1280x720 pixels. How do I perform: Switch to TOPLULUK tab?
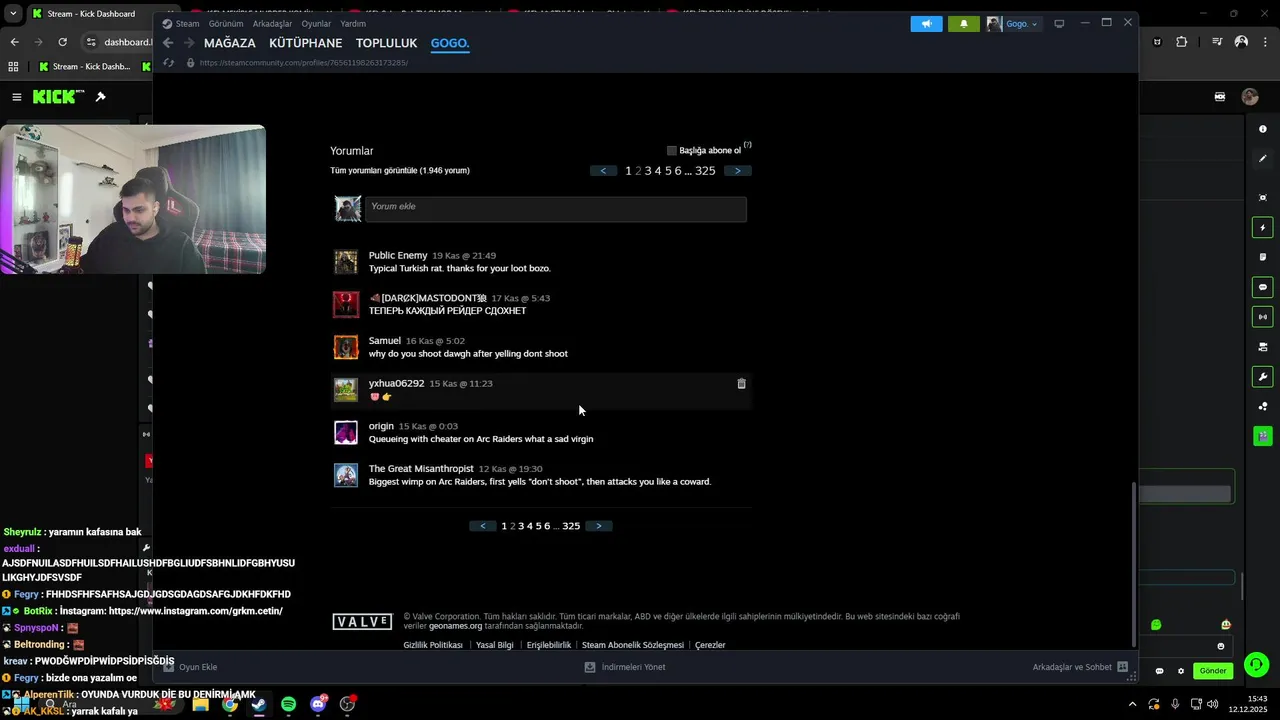tap(386, 43)
